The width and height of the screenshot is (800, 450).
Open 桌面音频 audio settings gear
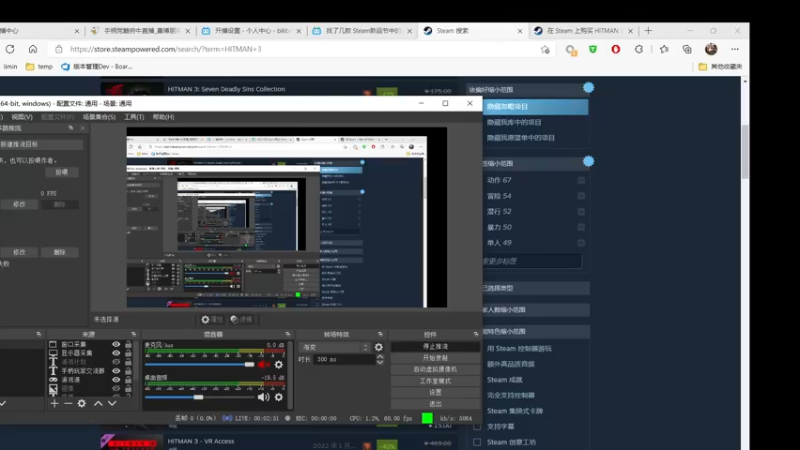tap(279, 397)
